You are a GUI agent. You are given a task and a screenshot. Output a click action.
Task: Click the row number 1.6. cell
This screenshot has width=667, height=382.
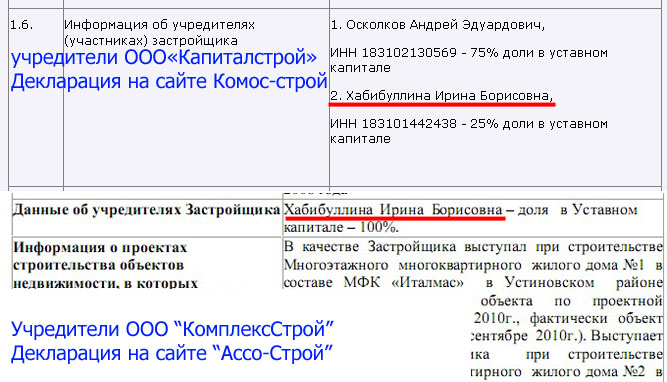pos(21,25)
